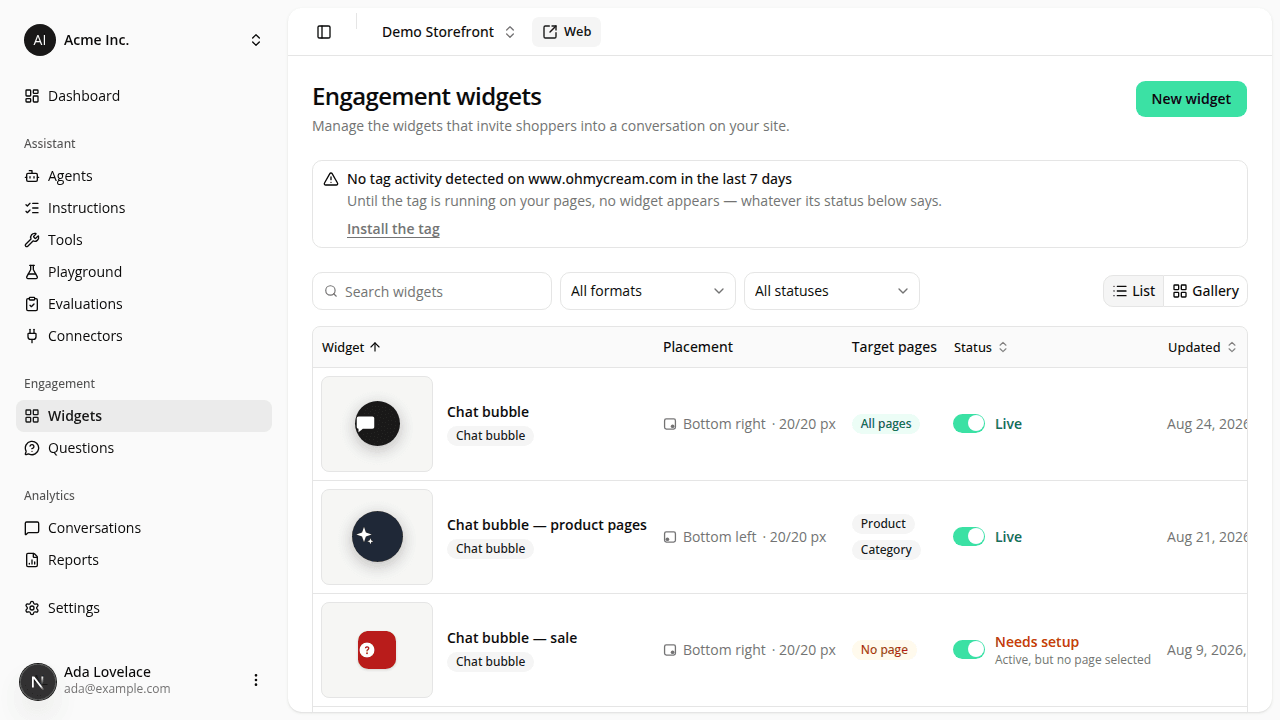Open Settings with the gear icon
1280x720 pixels.
(x=144, y=608)
